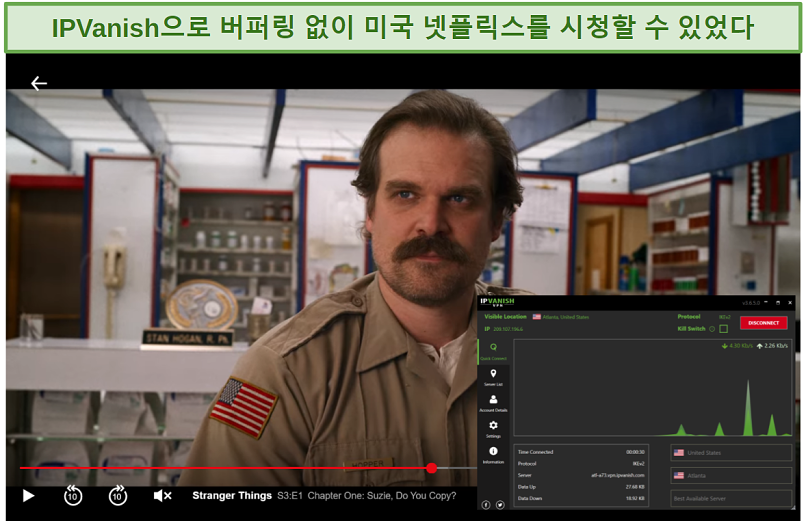Open the United States country dropdown

tap(731, 453)
